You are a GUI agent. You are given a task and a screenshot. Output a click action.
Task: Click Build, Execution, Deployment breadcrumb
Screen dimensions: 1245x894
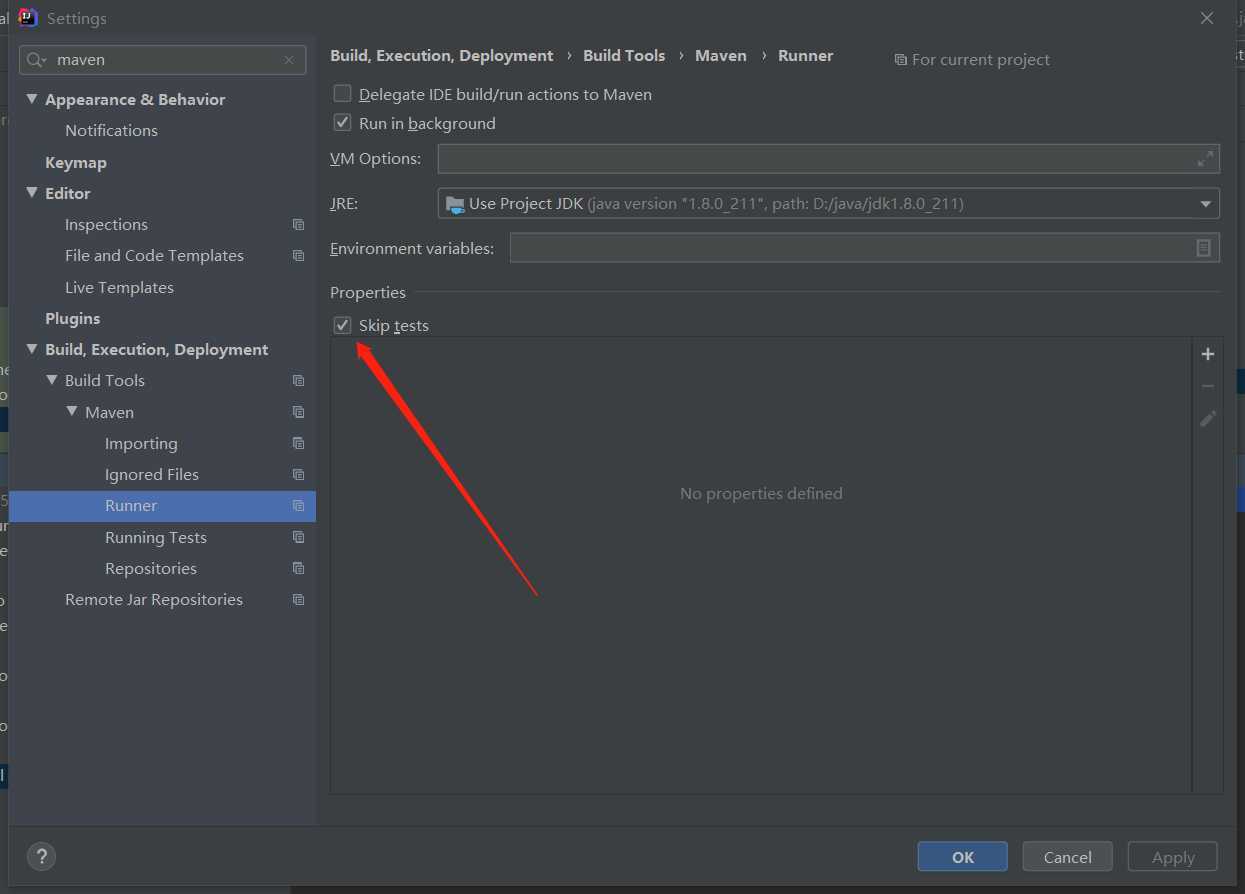click(x=442, y=56)
